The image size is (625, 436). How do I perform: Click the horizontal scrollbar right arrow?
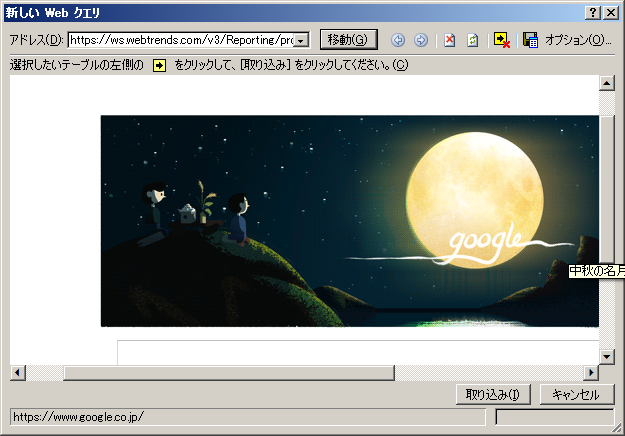[590, 373]
